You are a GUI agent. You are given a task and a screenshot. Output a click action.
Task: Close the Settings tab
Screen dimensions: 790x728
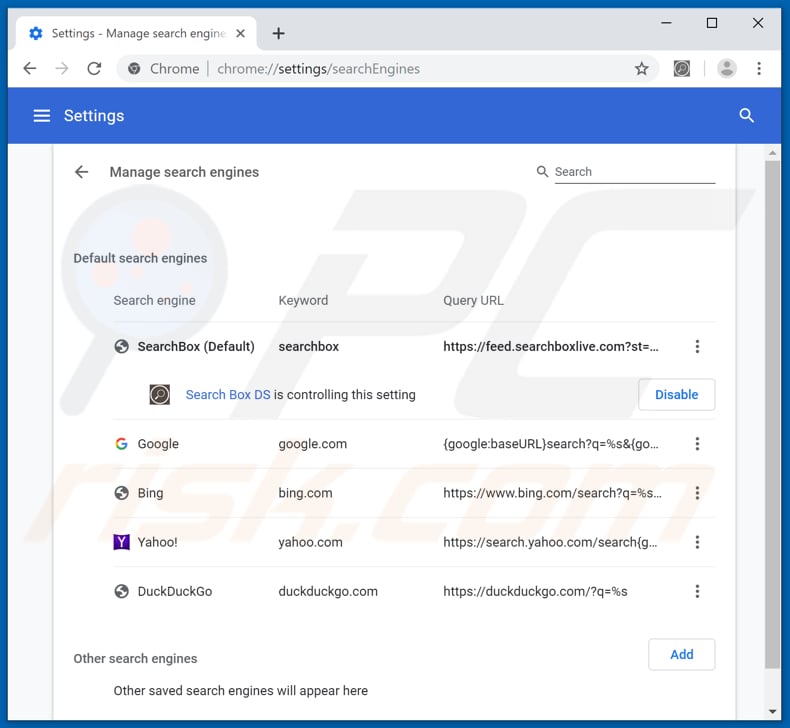(241, 33)
